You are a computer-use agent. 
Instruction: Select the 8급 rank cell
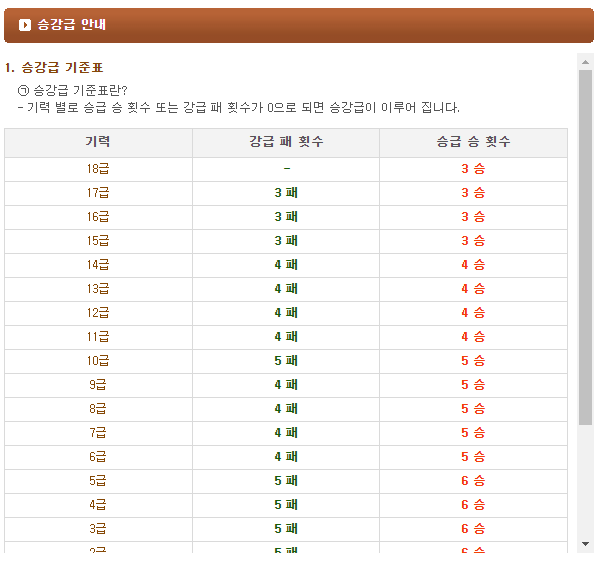coord(98,409)
